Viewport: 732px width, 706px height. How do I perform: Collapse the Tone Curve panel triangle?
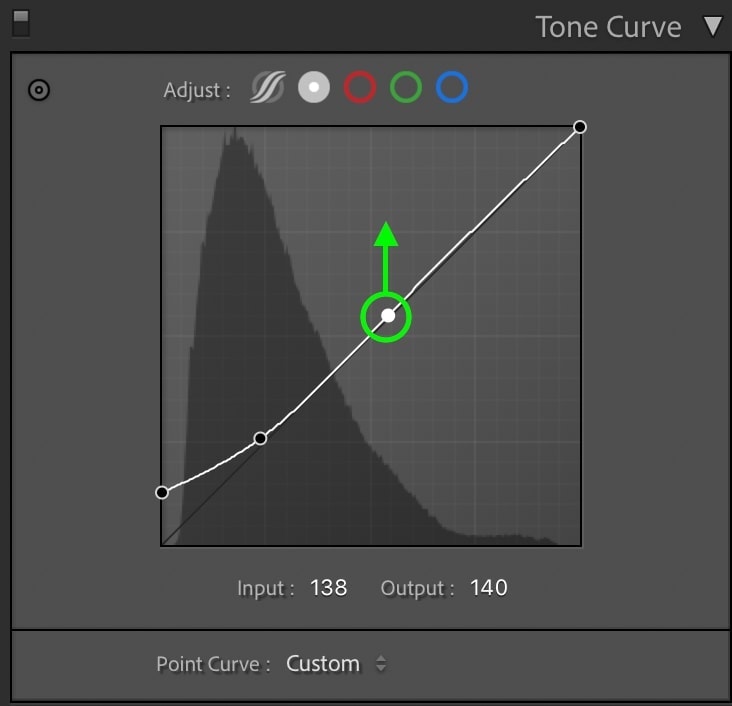712,27
